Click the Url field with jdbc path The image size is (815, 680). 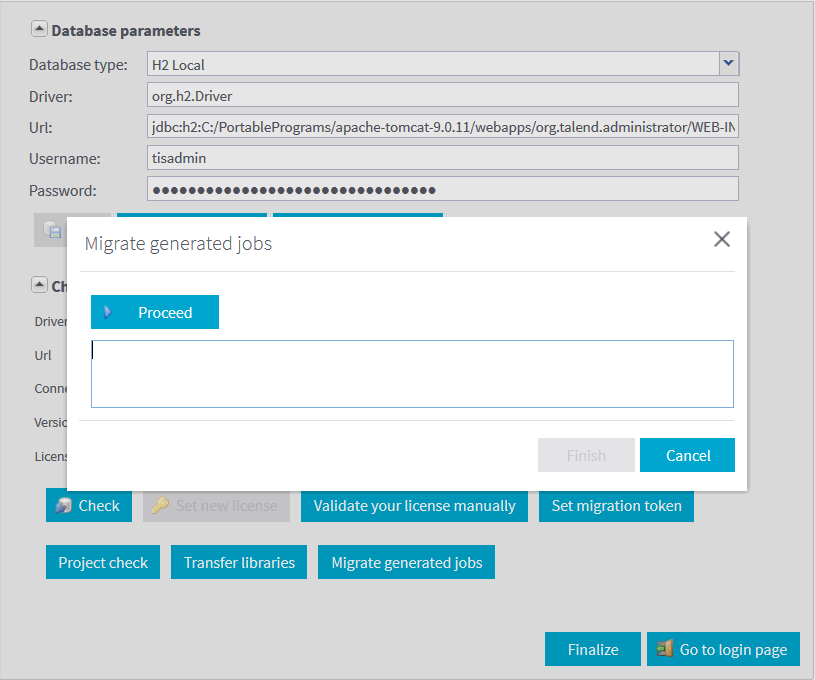(x=442, y=127)
